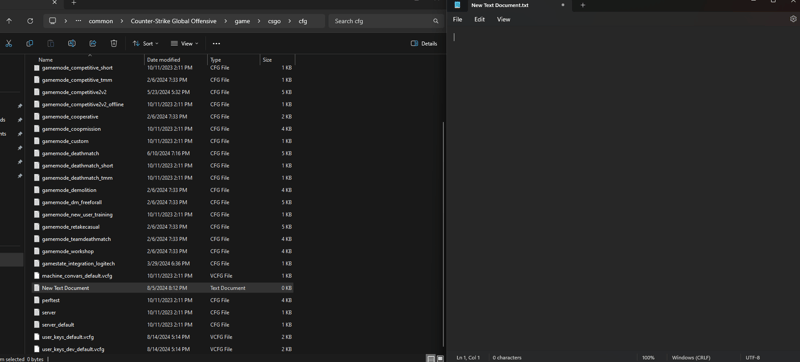Image resolution: width=800 pixels, height=362 pixels.
Task: Toggle the Details pane button
Action: (x=424, y=43)
